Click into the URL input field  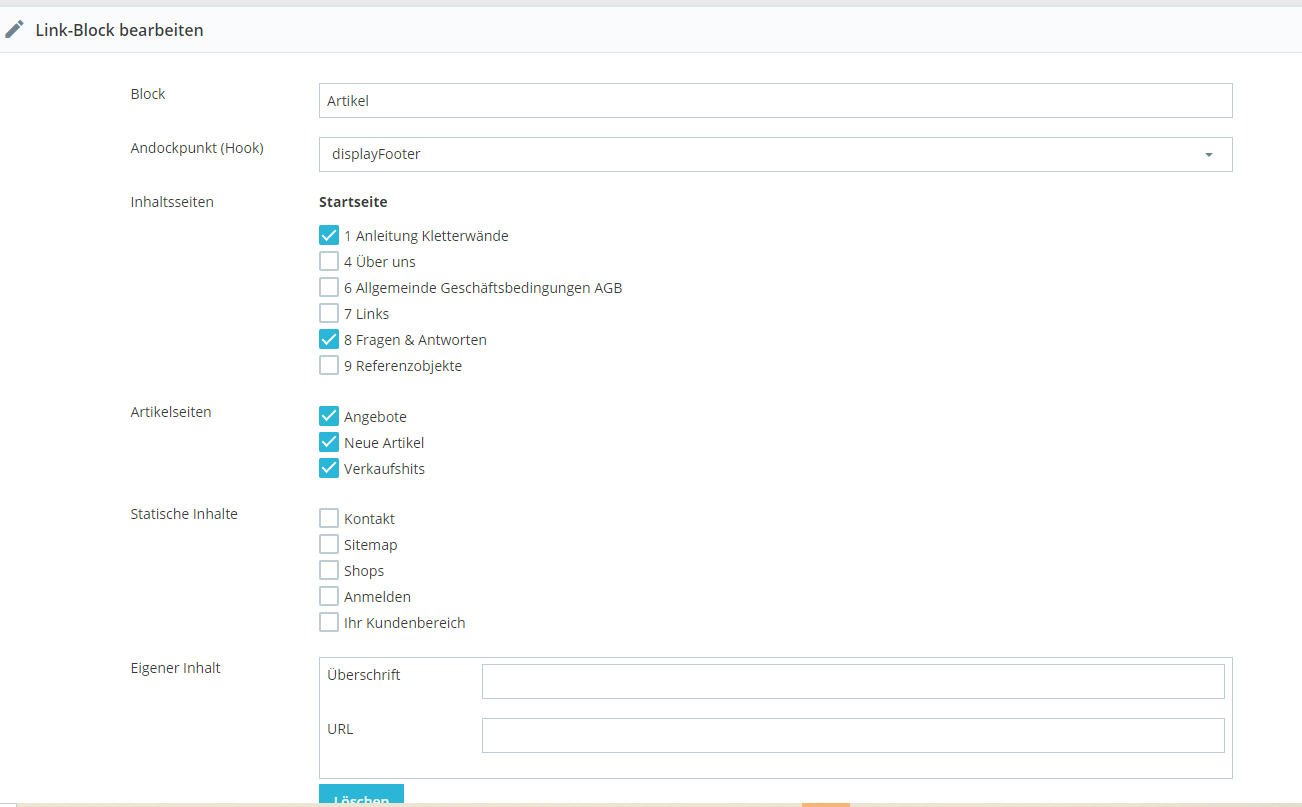tap(853, 735)
